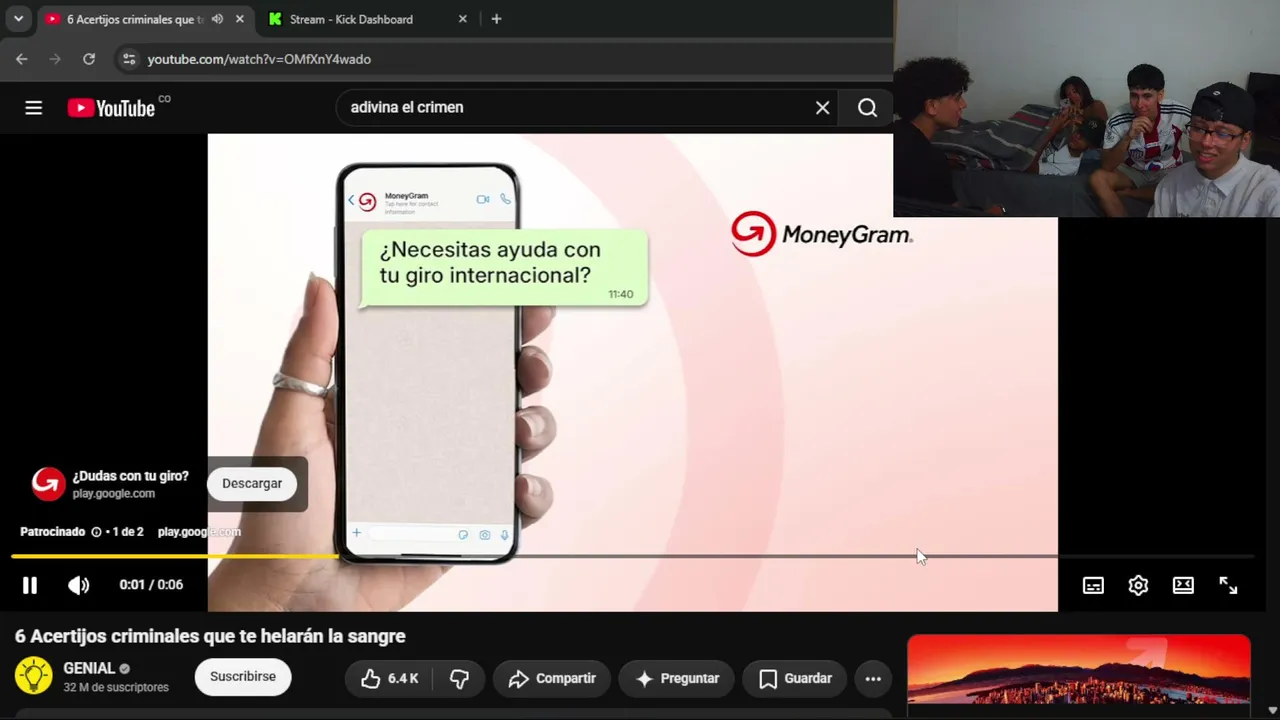Ask about the video with Preguntar

tap(677, 679)
